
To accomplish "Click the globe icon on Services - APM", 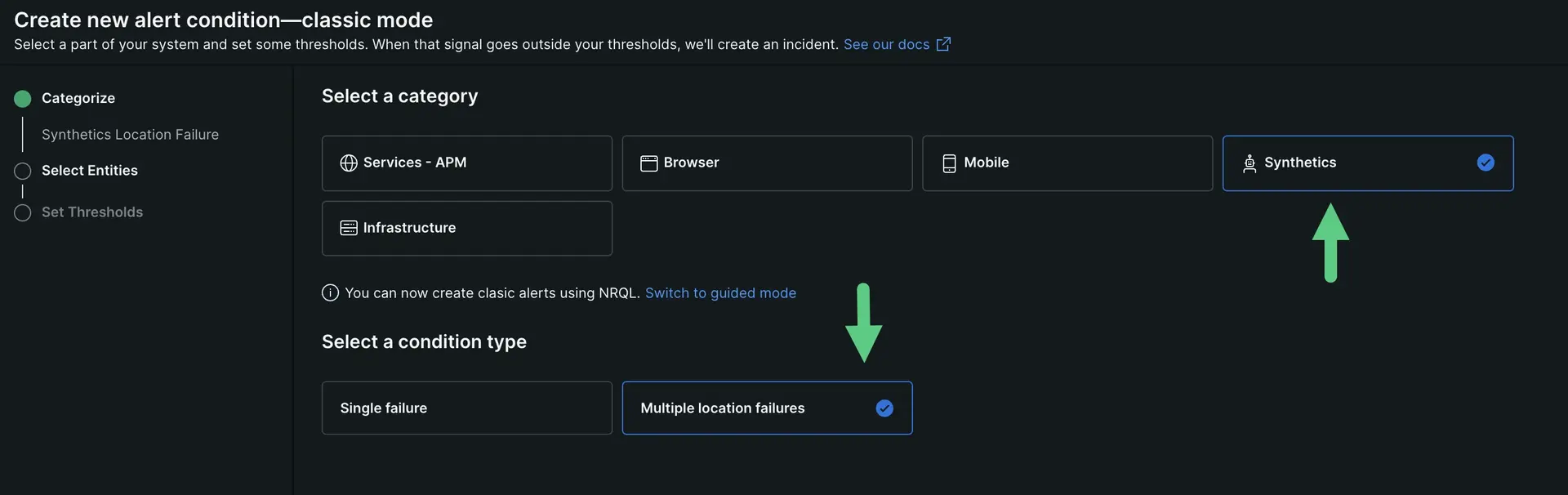I will coord(349,163).
